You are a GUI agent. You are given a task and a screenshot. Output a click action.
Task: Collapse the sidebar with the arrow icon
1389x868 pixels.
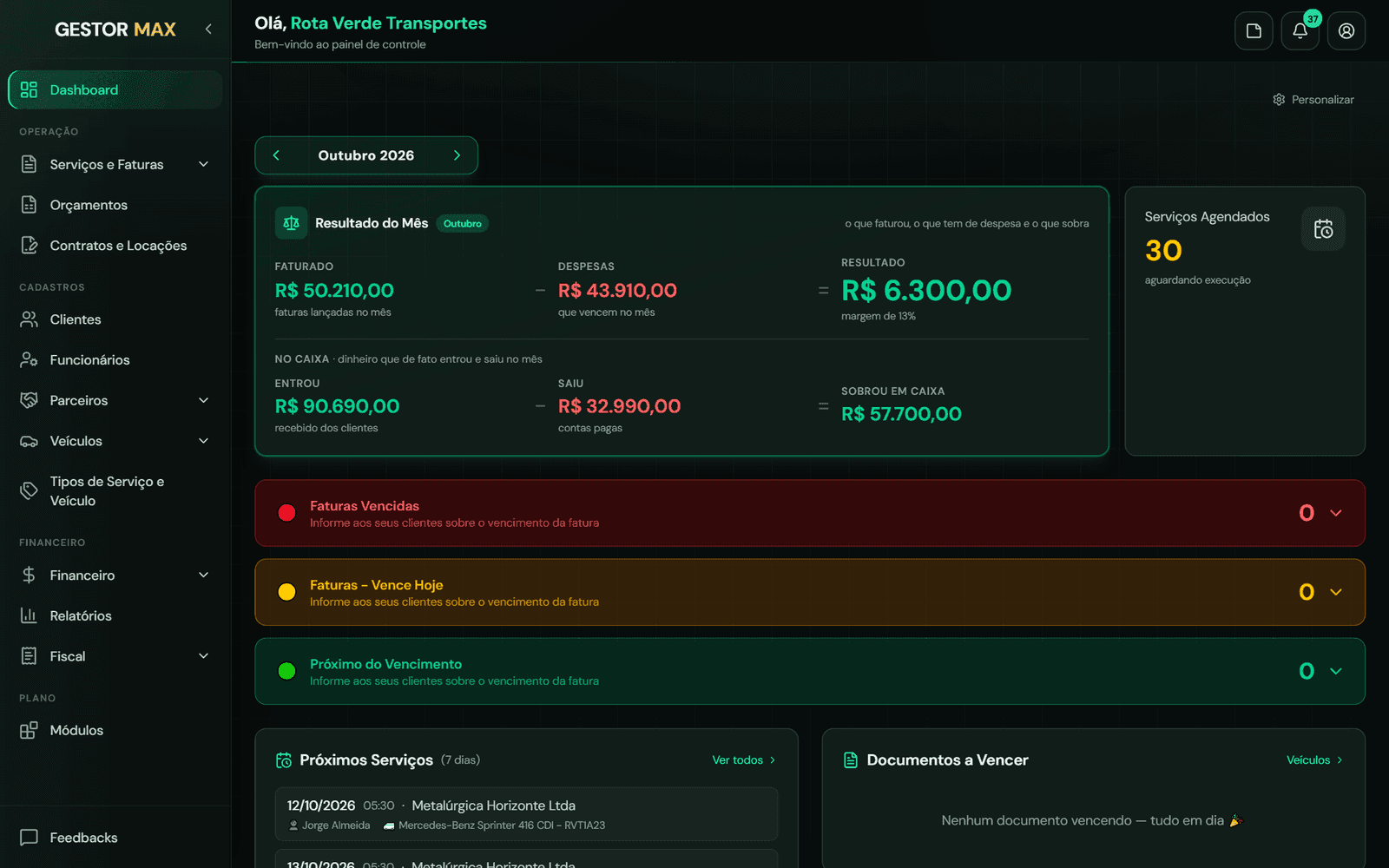[x=208, y=30]
